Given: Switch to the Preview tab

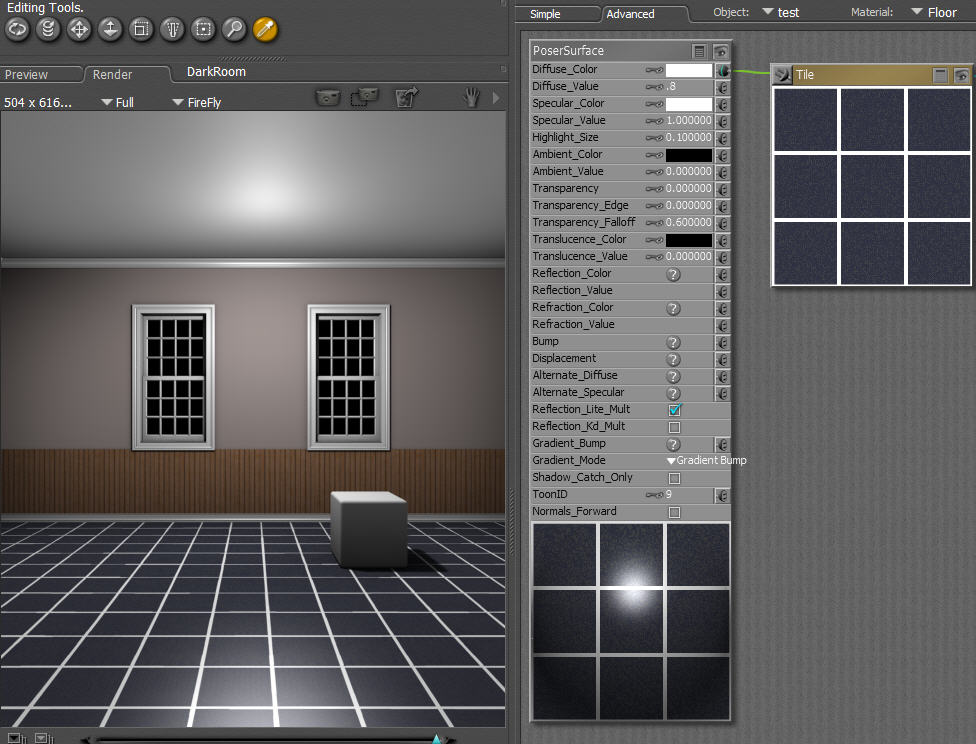Looking at the screenshot, I should coord(27,75).
